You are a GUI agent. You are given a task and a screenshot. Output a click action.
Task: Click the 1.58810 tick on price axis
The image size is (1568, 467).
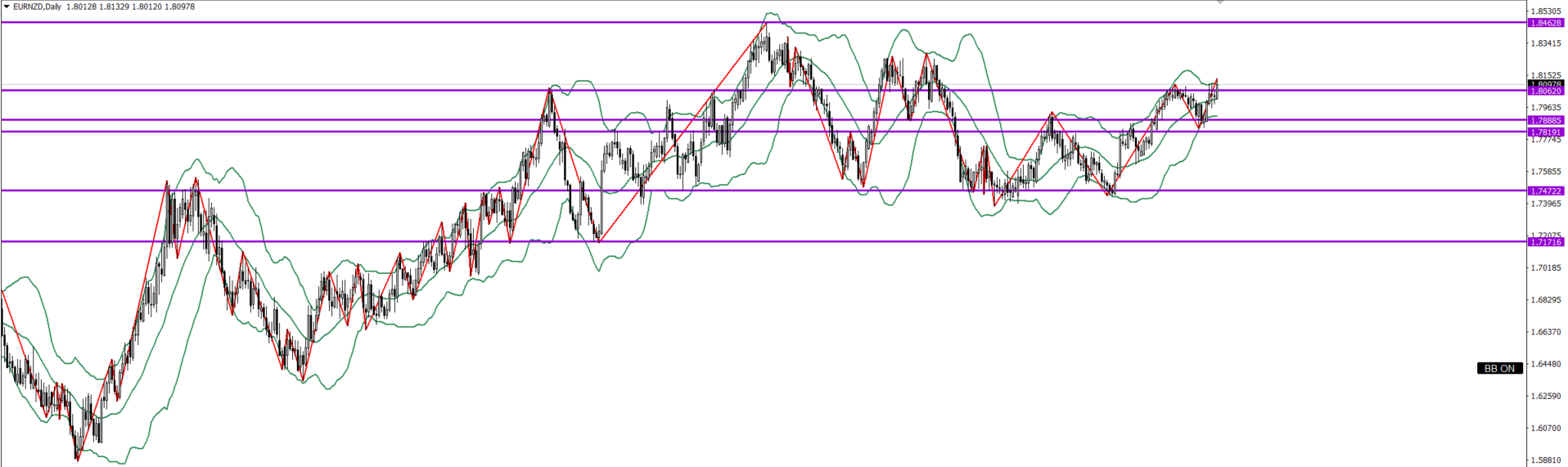coord(1546,460)
